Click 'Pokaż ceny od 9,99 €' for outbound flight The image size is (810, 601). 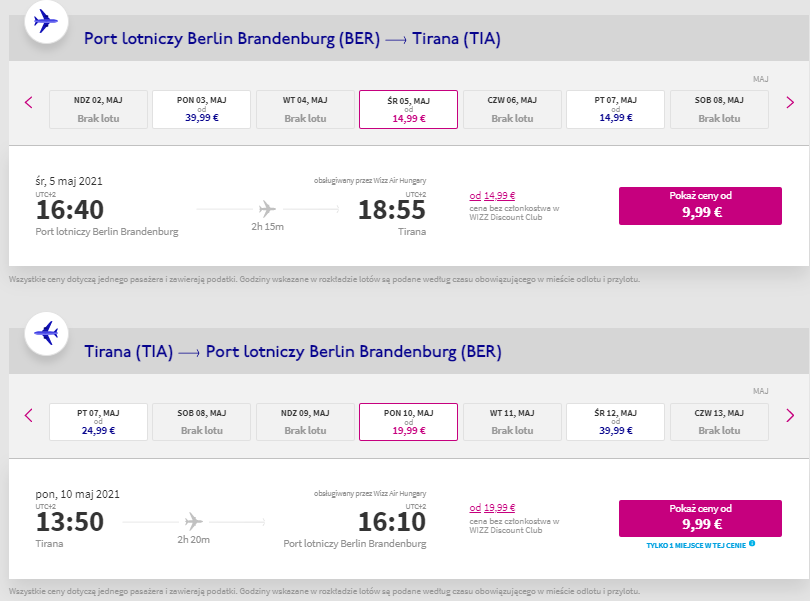700,206
